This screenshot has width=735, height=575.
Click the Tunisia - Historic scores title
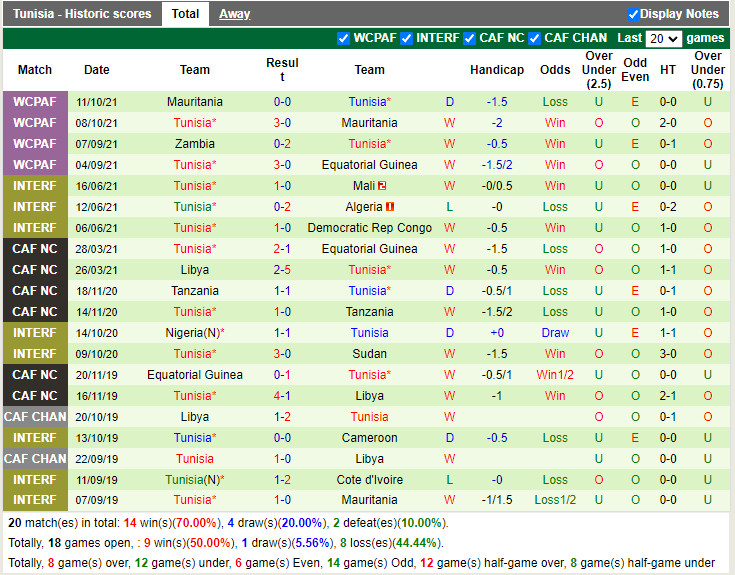click(x=83, y=14)
